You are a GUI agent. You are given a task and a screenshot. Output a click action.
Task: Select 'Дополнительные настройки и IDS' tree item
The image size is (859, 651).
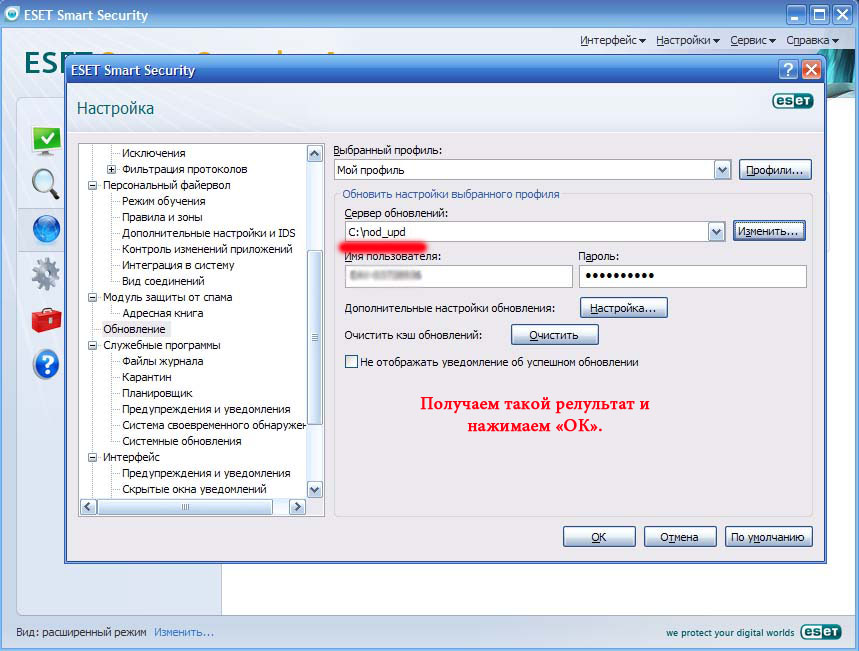pyautogui.click(x=209, y=233)
